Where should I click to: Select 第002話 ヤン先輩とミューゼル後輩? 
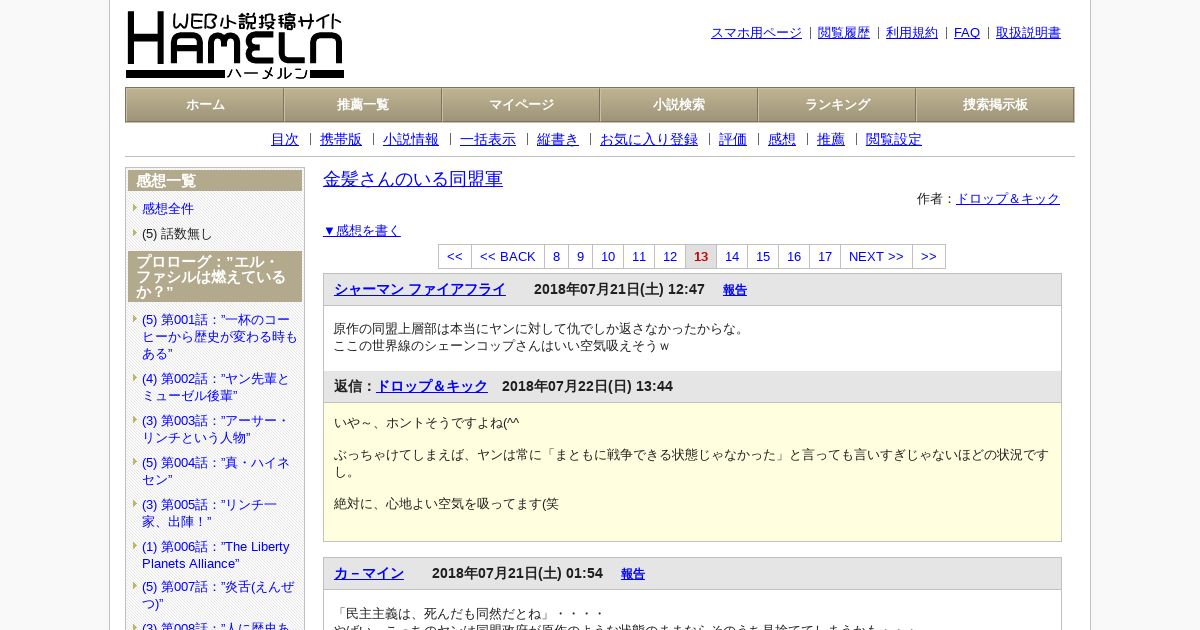pyautogui.click(x=216, y=387)
